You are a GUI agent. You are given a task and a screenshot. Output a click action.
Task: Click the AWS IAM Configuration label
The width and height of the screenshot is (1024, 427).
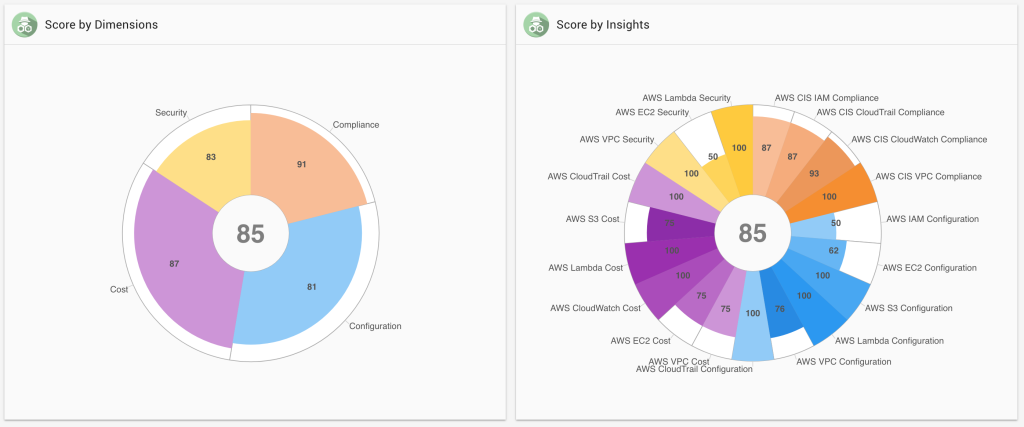[932, 218]
